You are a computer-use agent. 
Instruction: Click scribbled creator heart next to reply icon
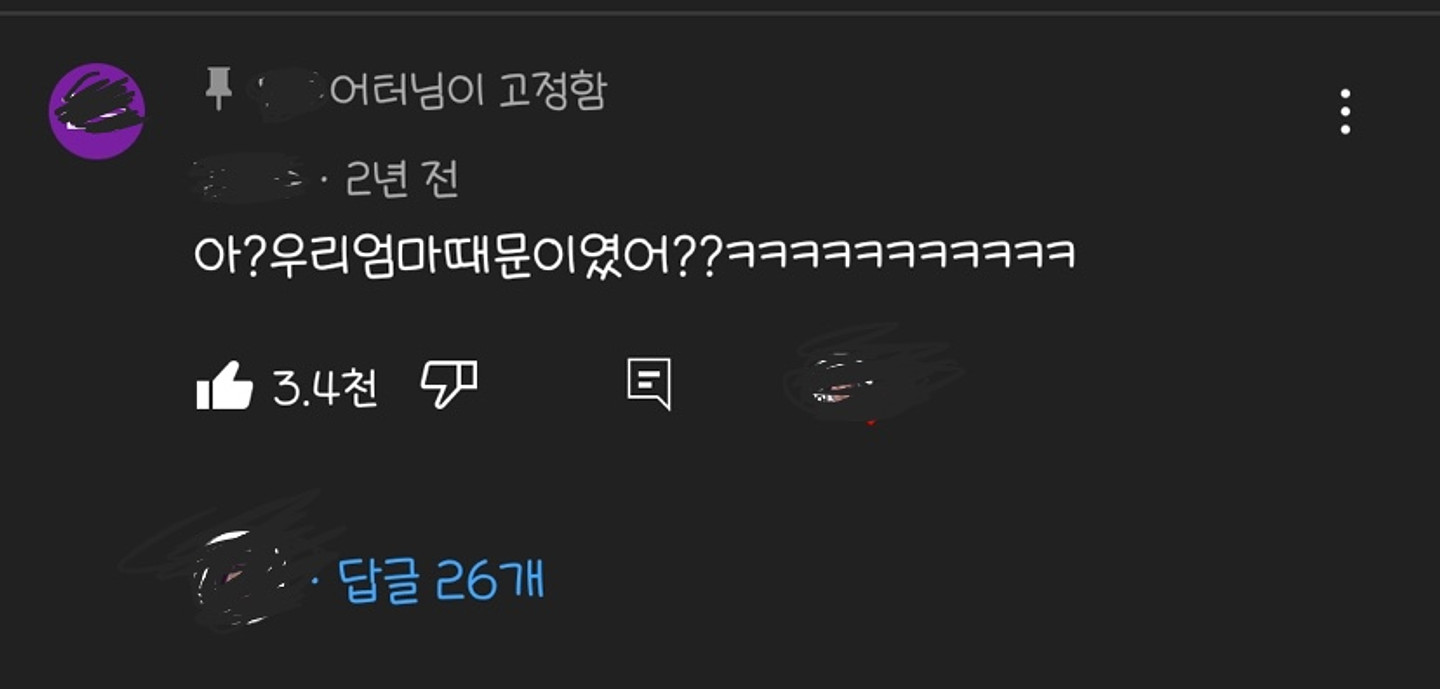coord(865,380)
